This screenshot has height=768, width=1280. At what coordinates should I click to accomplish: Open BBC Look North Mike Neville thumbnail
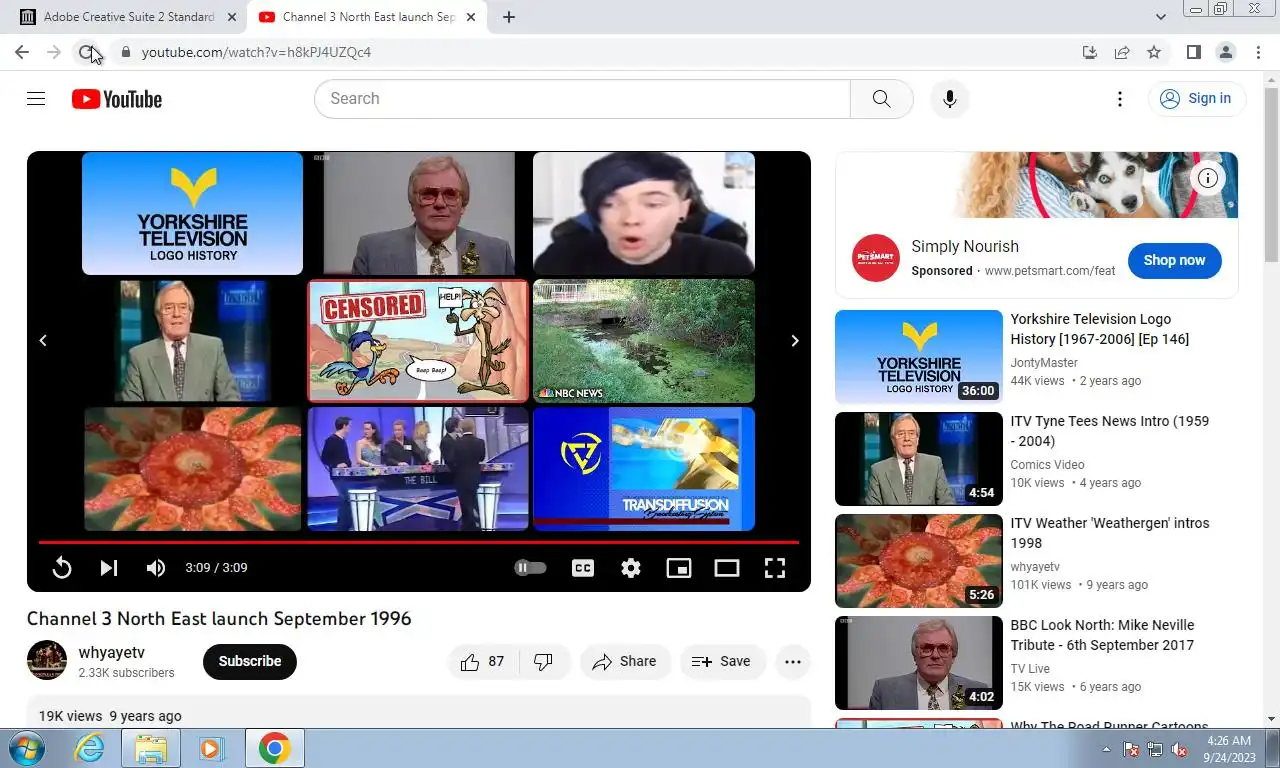pos(919,663)
